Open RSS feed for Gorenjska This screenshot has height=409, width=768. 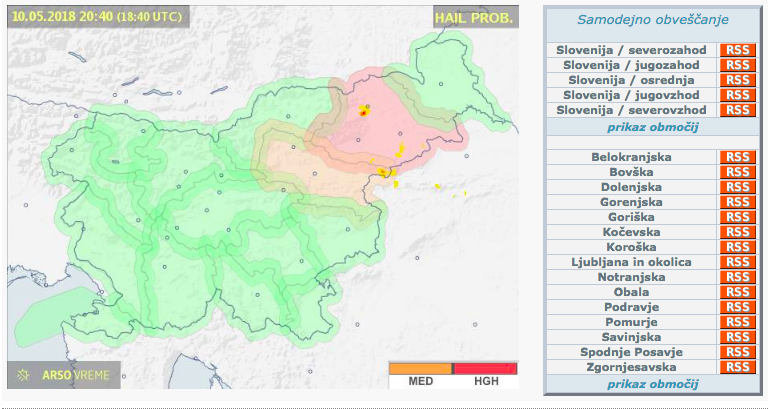737,202
